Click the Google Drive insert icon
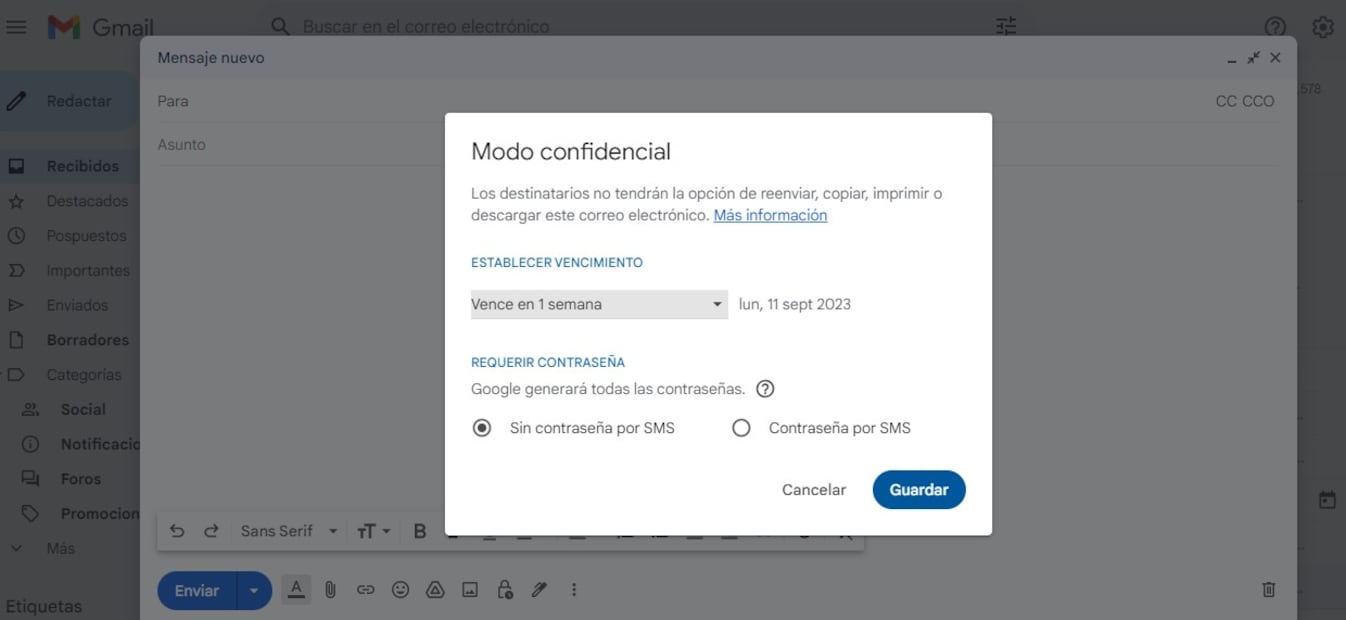1346x620 pixels. click(x=435, y=590)
